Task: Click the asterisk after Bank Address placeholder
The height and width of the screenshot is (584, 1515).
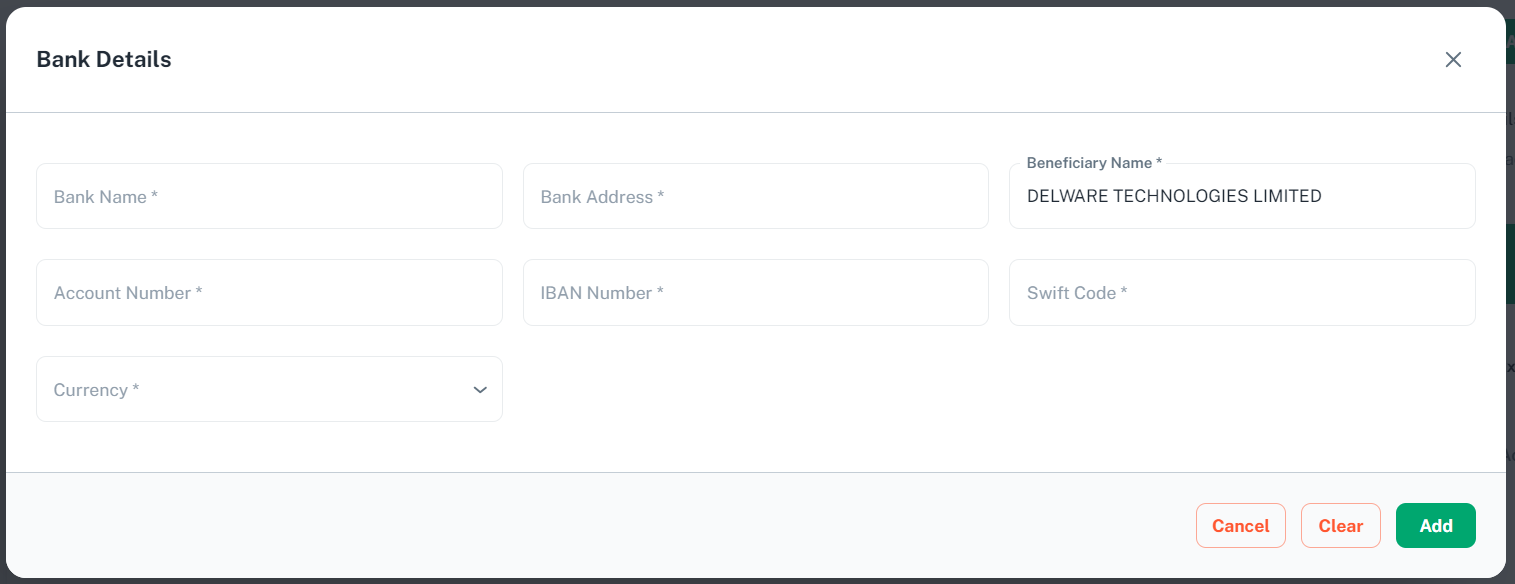Action: (661, 196)
